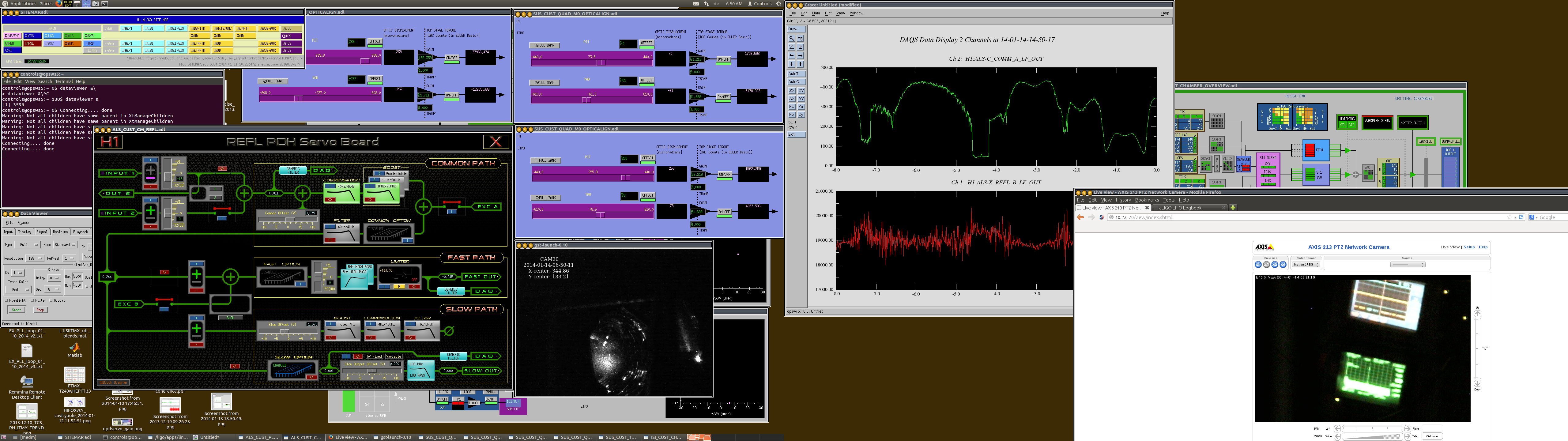Viewport: 1568px width, 441px height.
Task: Click the AS autoscale icon in Grace
Action: pyautogui.click(x=801, y=38)
